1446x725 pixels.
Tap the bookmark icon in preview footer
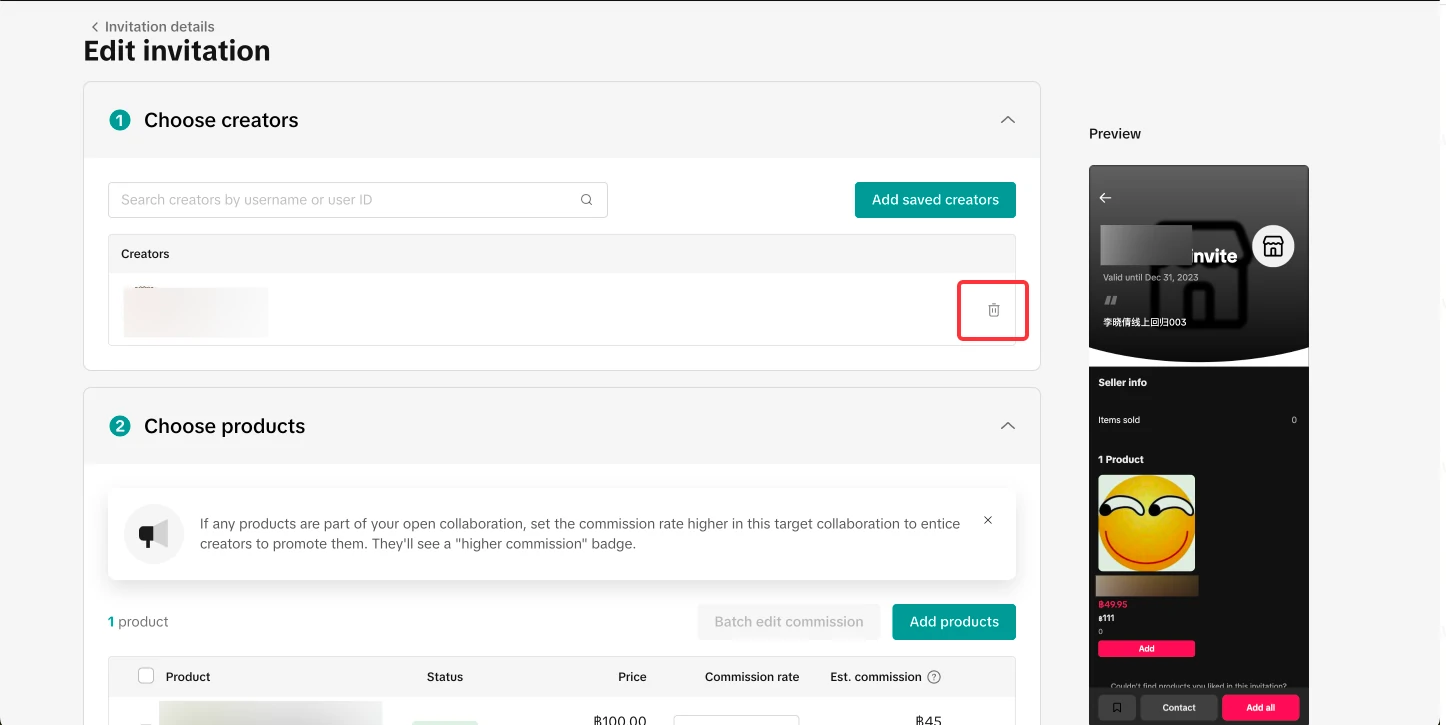[x=1117, y=707]
